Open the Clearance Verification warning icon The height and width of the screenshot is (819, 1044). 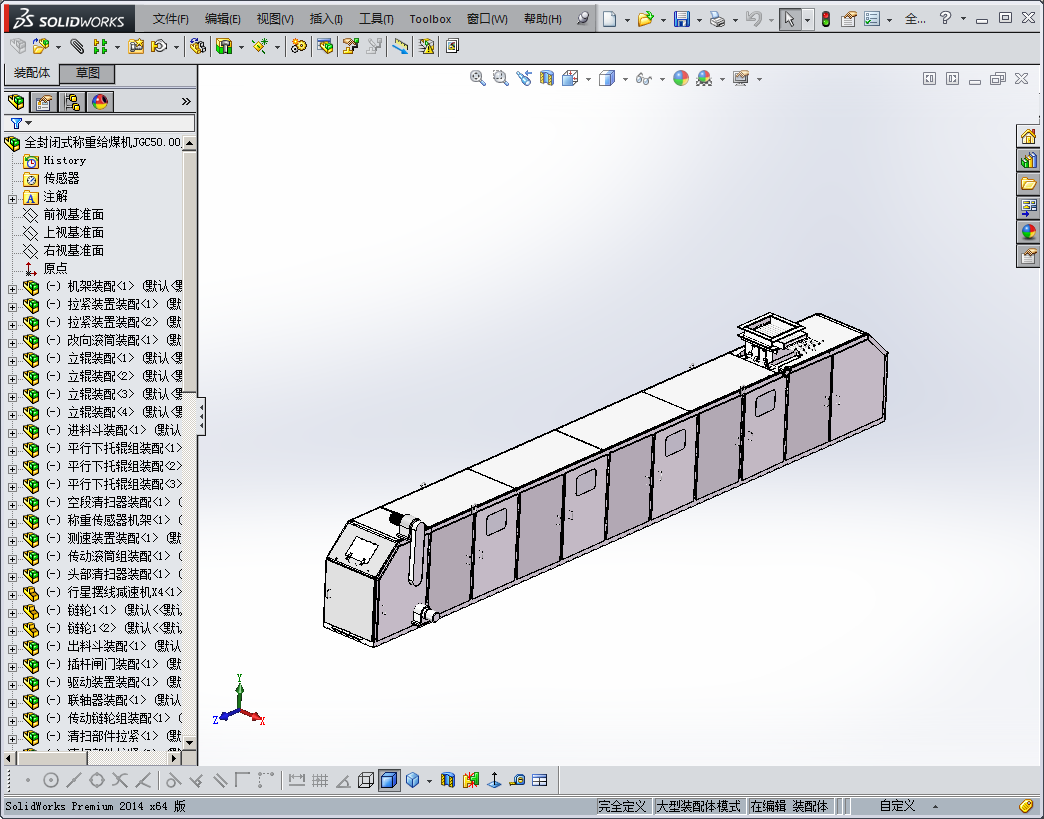pyautogui.click(x=426, y=46)
